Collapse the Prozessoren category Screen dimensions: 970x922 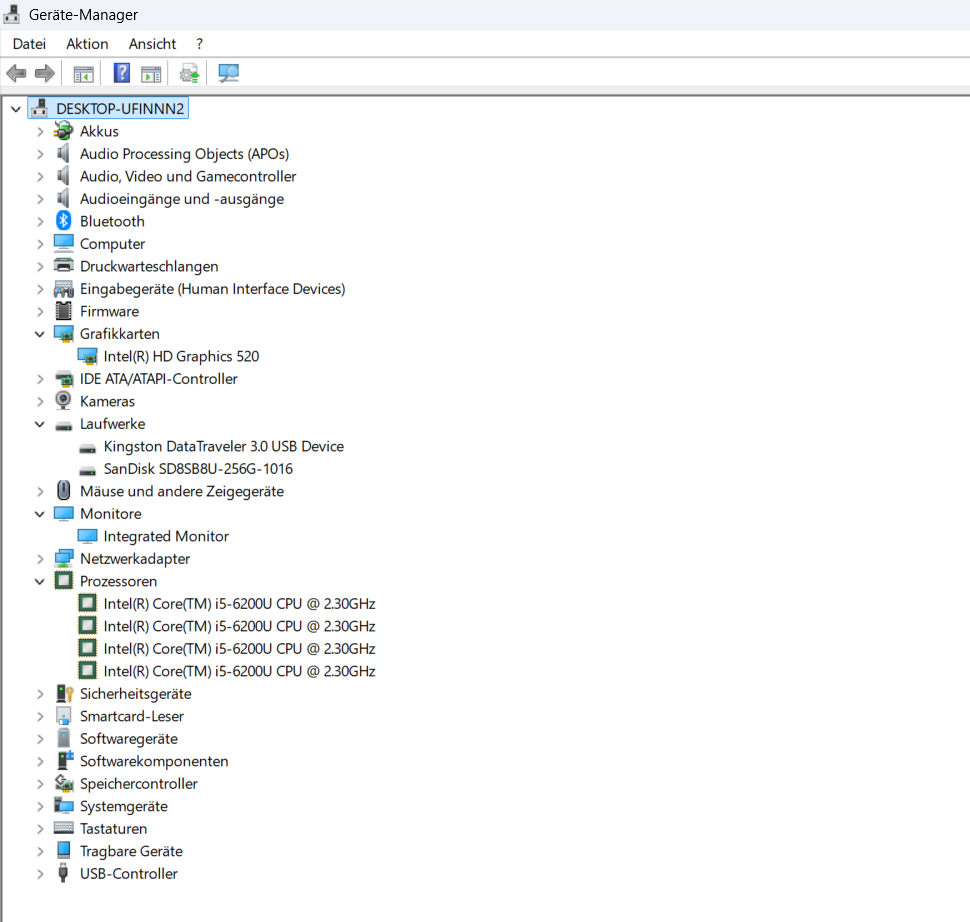tap(40, 581)
